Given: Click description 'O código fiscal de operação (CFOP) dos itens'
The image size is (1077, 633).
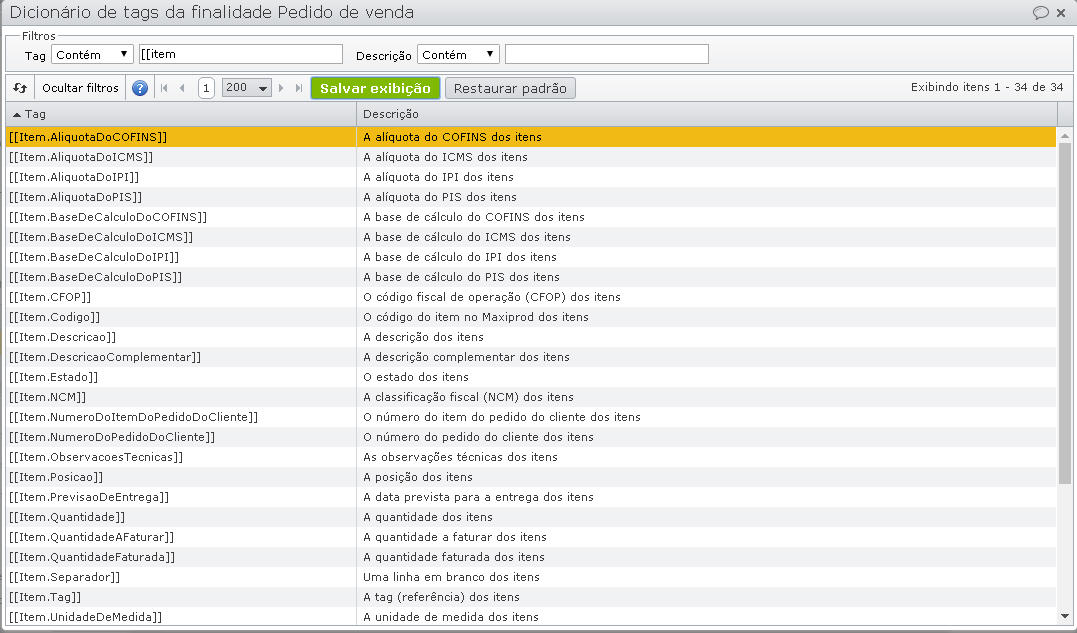Looking at the screenshot, I should click(x=492, y=297).
